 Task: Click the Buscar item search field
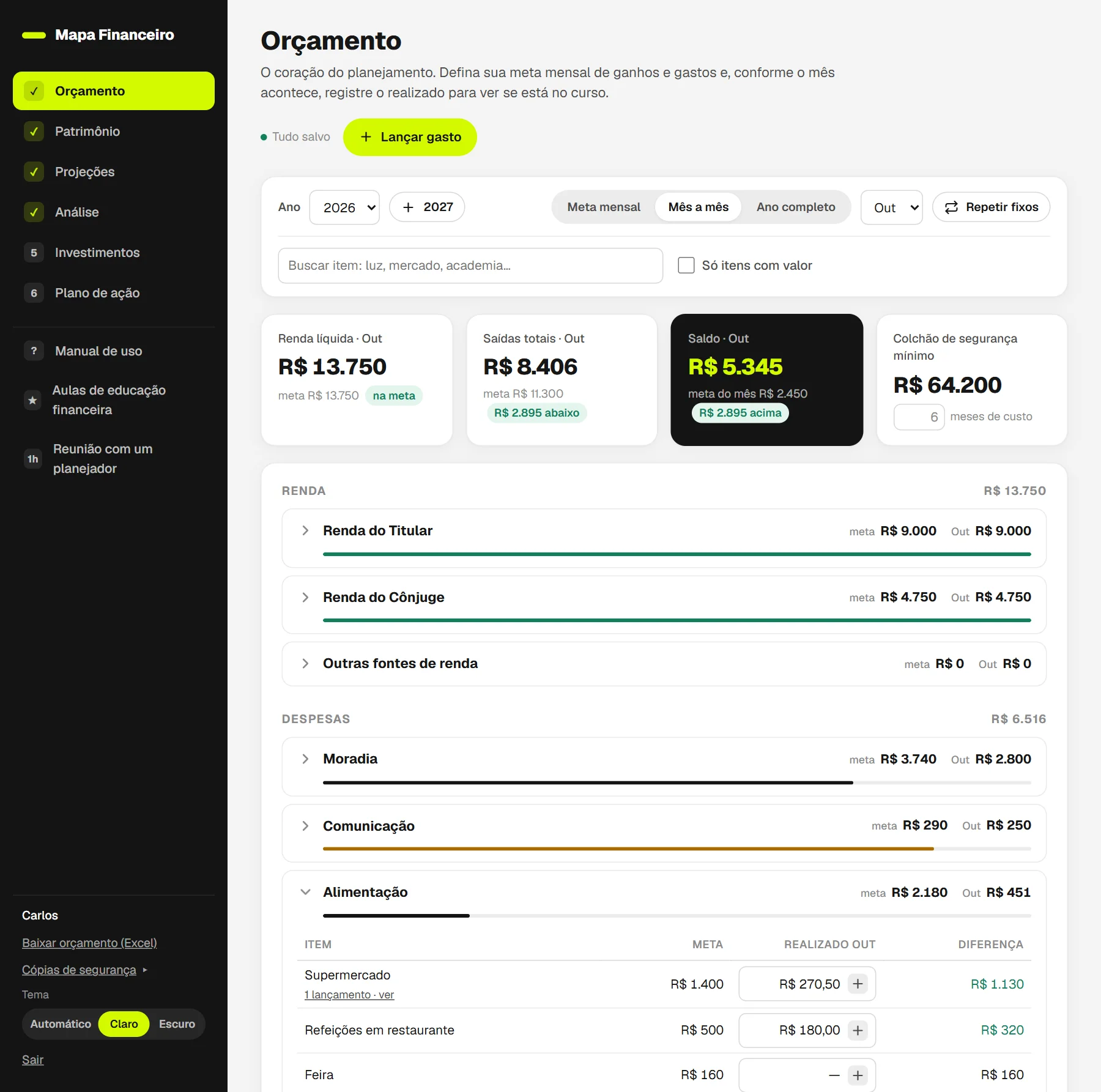[x=470, y=266]
